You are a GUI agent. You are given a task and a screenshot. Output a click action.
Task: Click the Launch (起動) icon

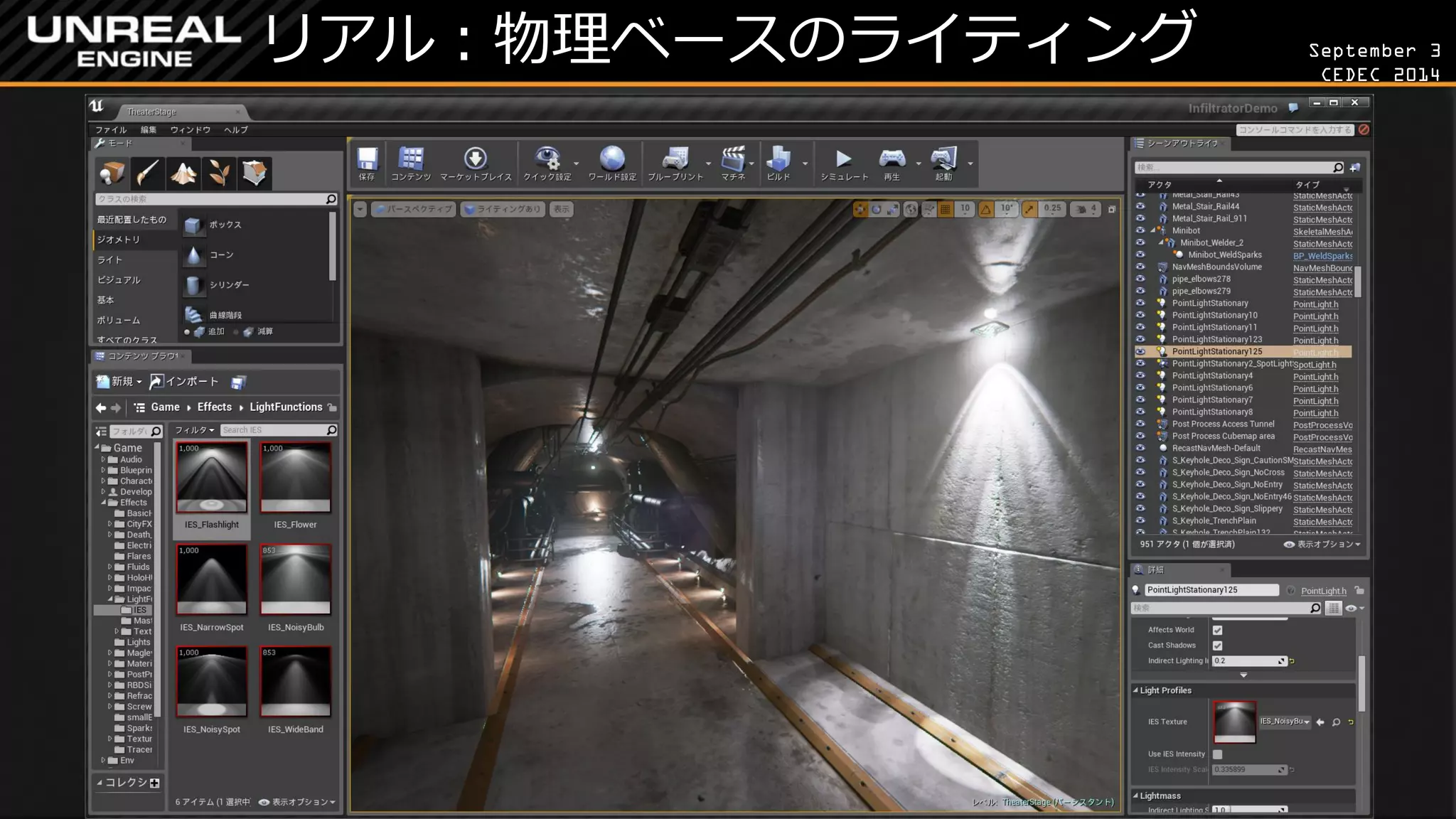pos(944,159)
